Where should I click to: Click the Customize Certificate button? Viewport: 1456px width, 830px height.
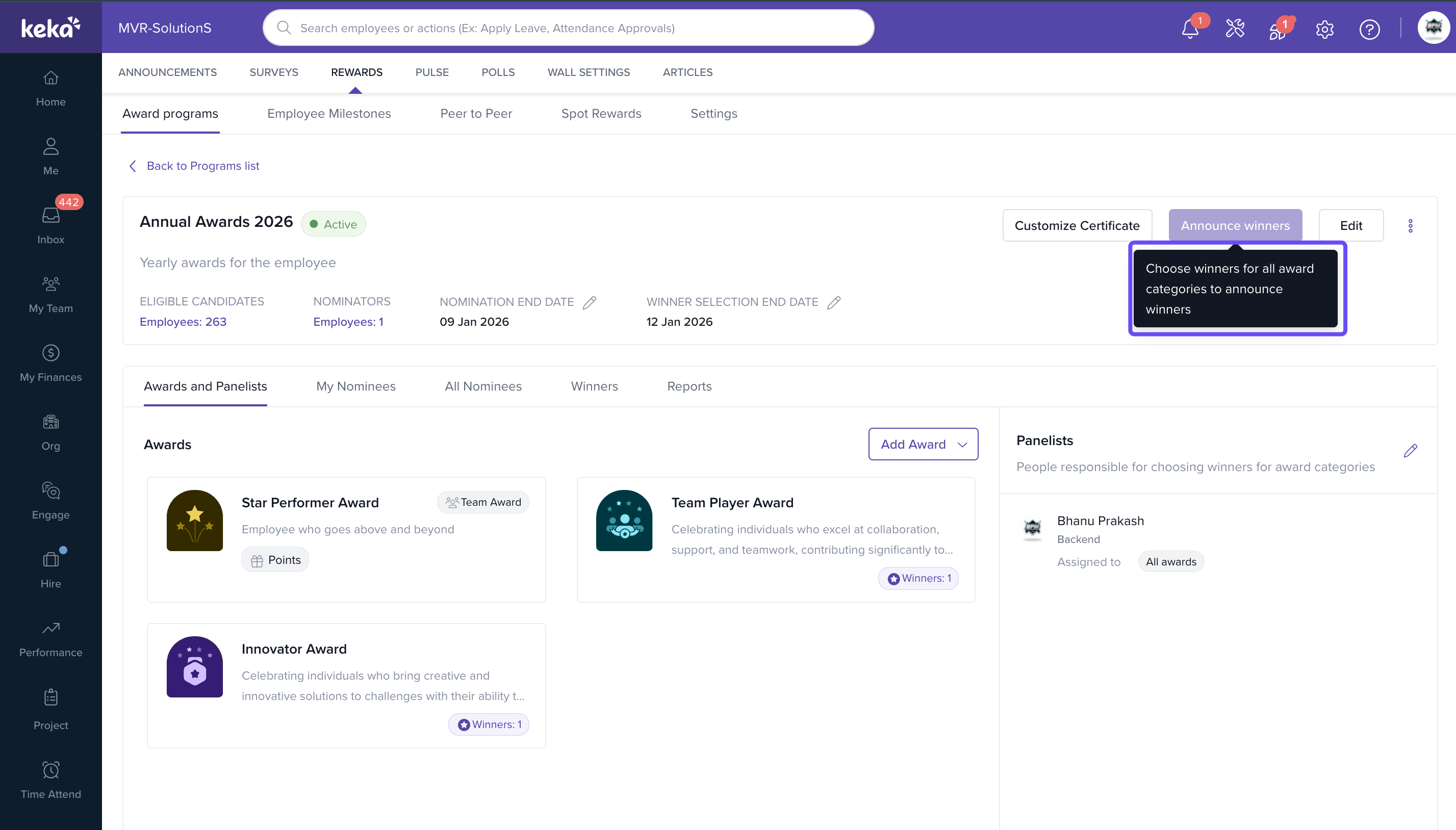(1077, 226)
